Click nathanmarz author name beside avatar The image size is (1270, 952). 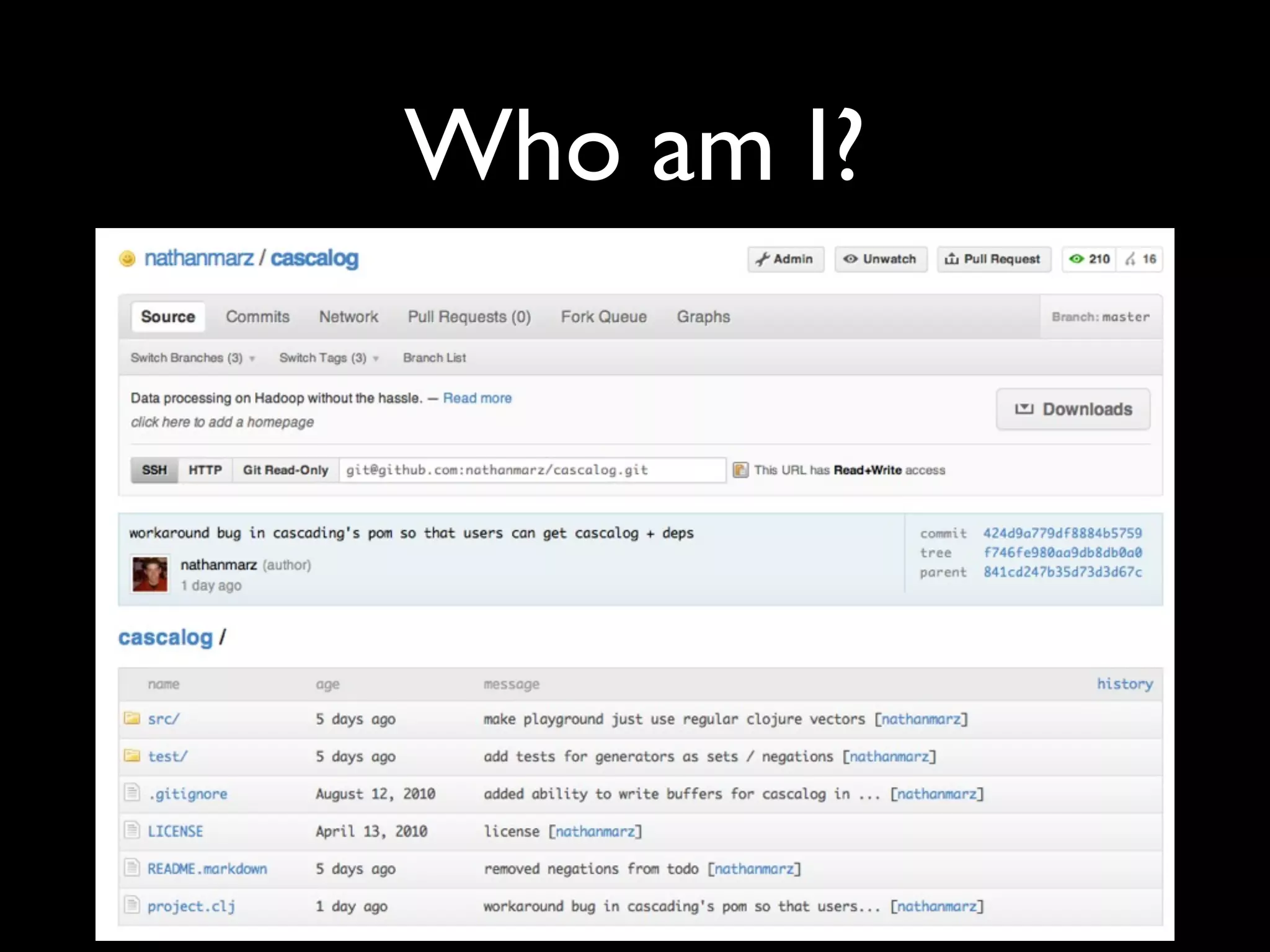point(218,565)
